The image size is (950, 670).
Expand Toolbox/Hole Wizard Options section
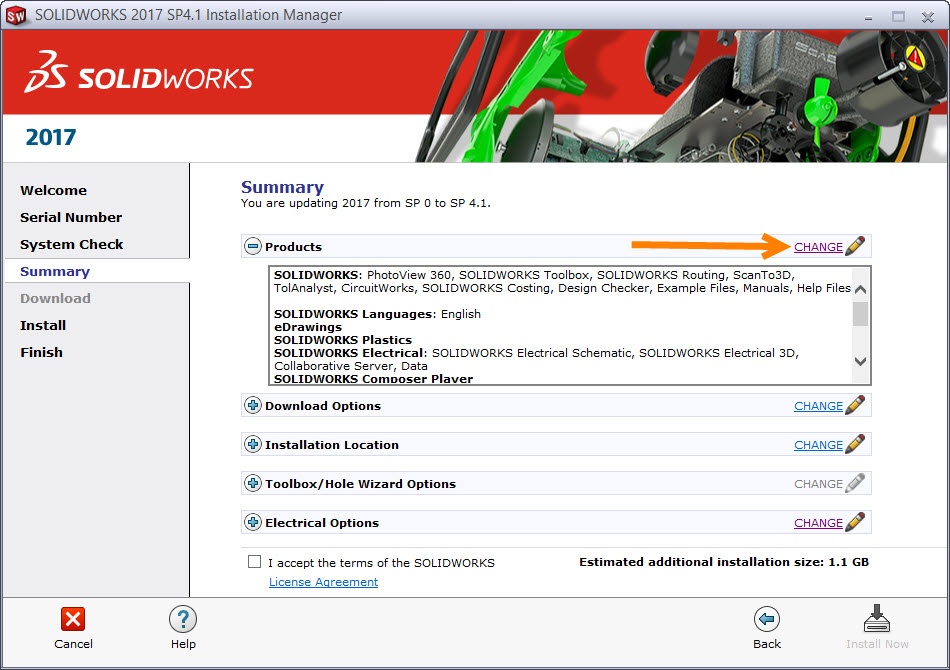coord(253,484)
